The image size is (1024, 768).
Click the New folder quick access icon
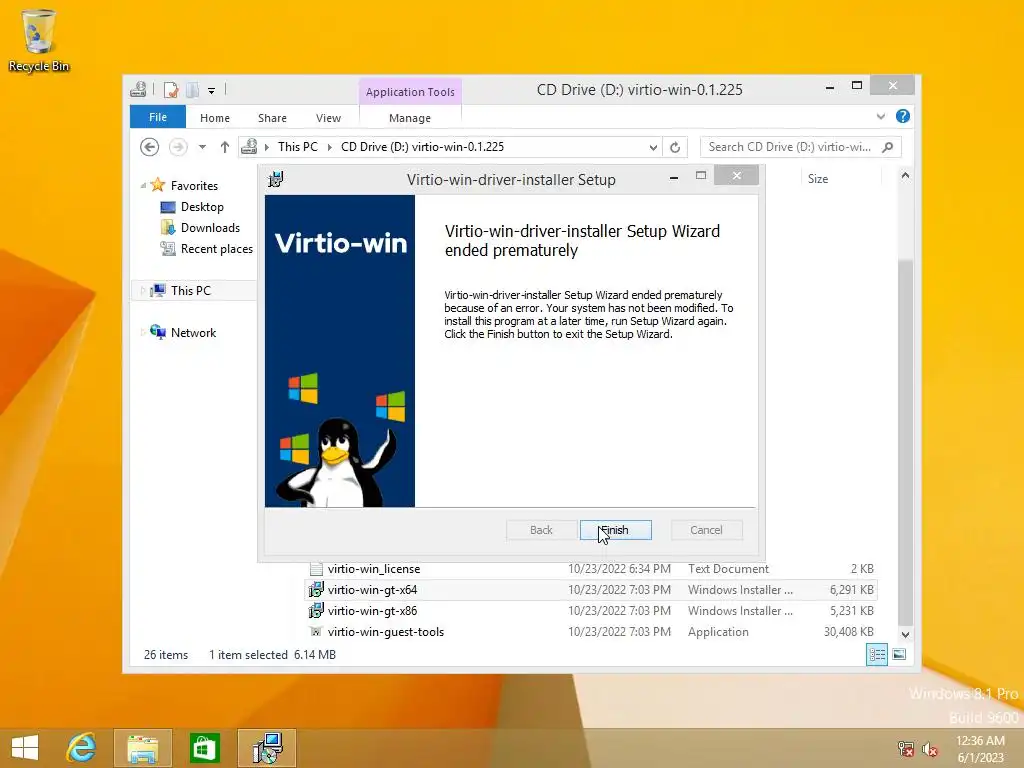click(192, 89)
